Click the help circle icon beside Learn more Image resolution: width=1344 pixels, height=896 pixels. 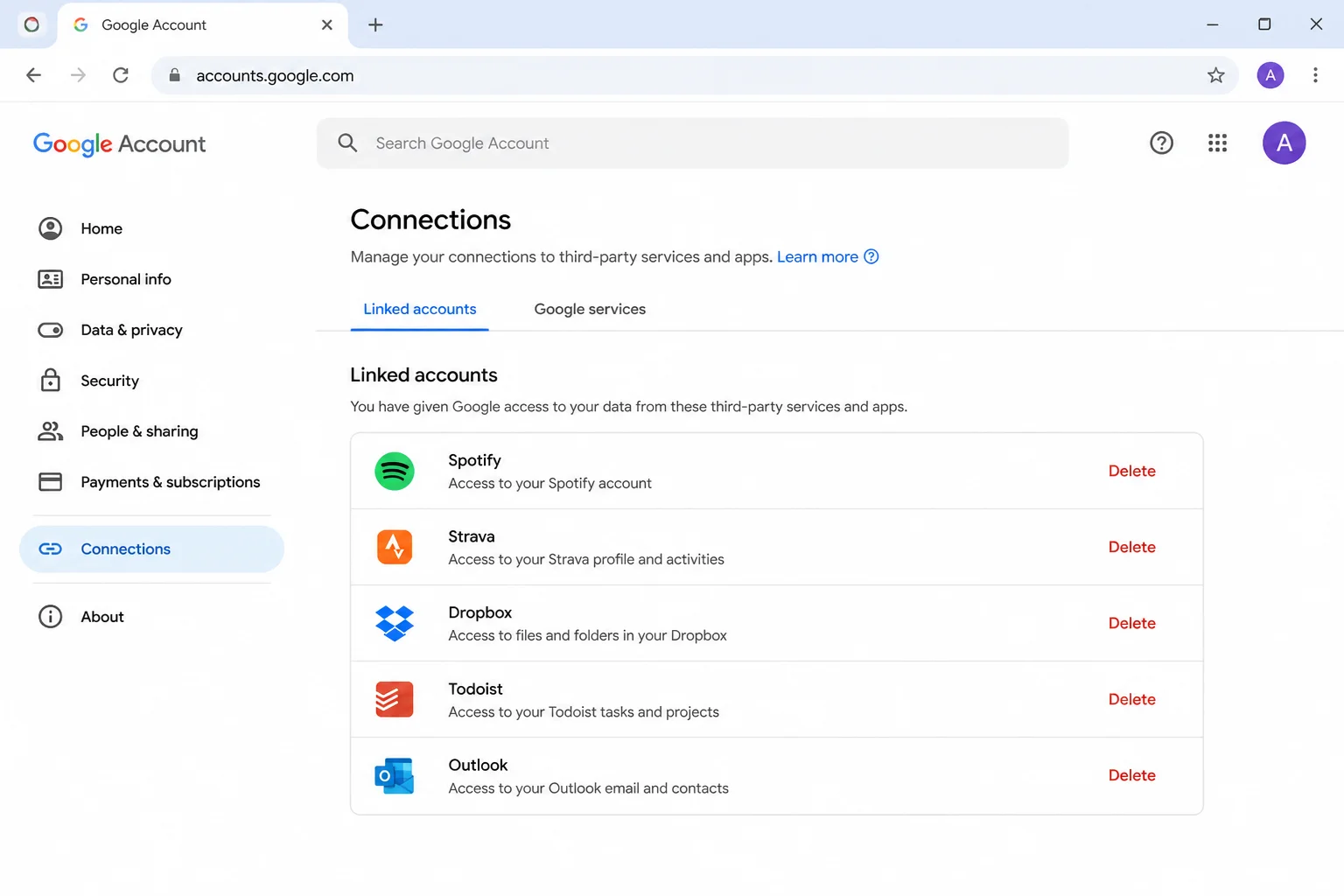tap(871, 256)
